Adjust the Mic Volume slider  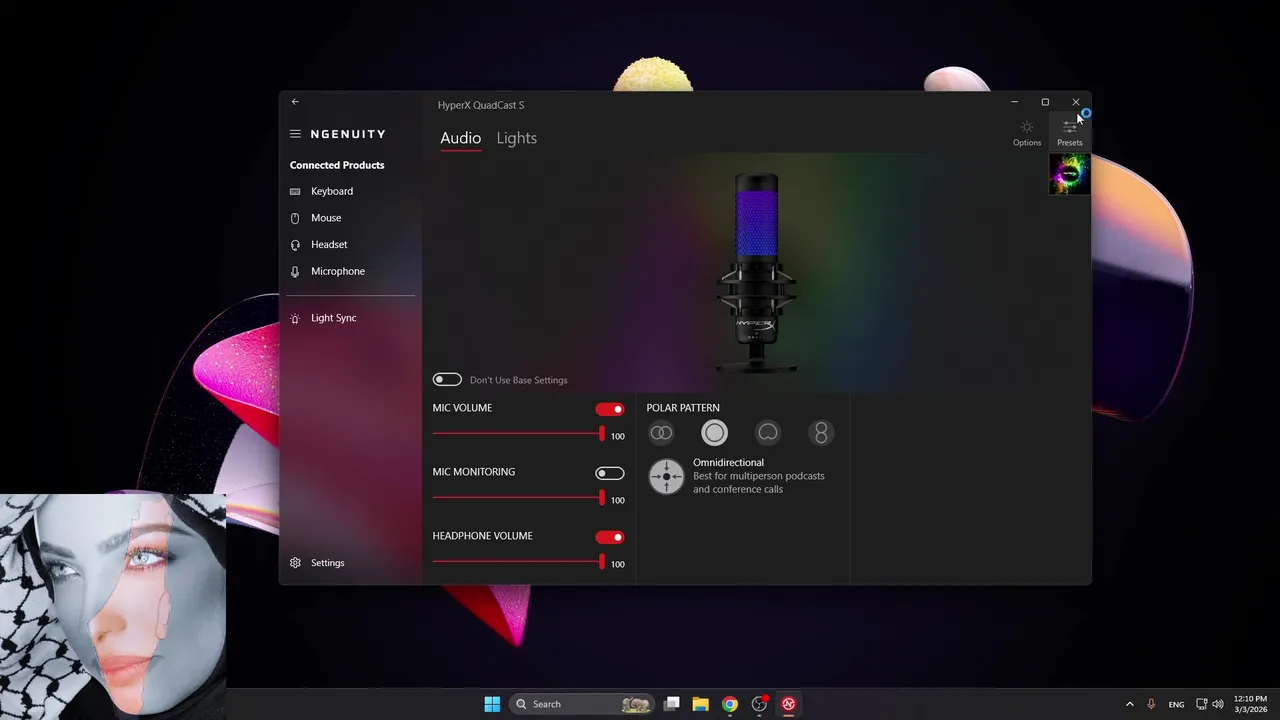click(x=518, y=434)
